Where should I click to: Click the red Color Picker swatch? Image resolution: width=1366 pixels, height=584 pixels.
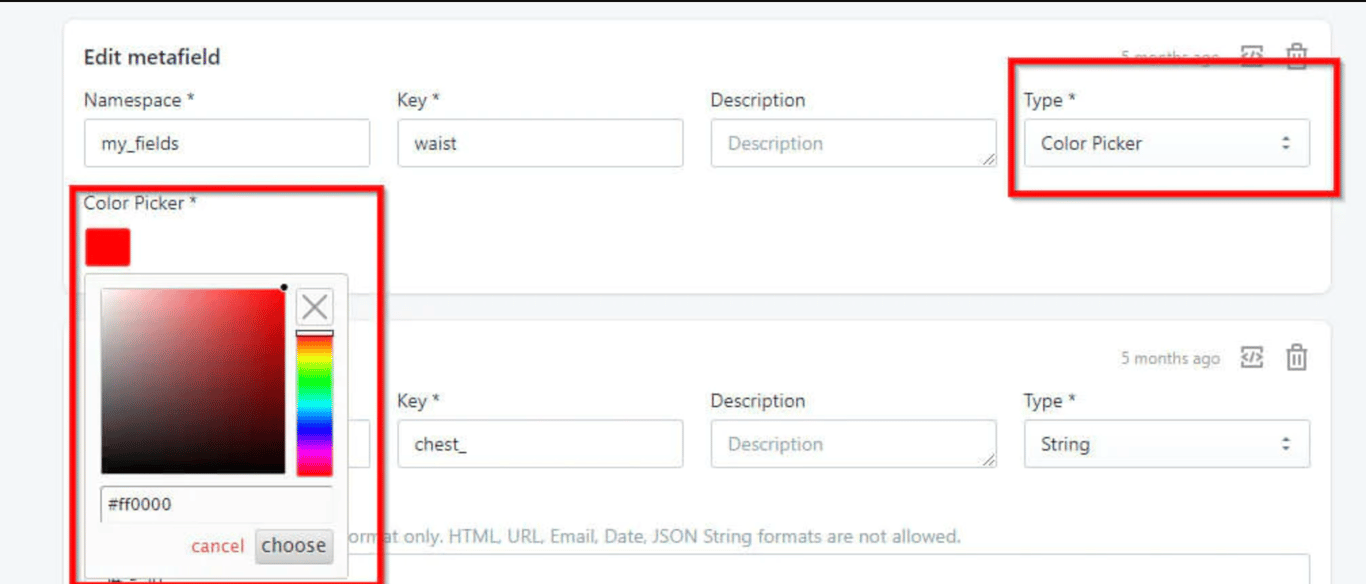(x=107, y=247)
